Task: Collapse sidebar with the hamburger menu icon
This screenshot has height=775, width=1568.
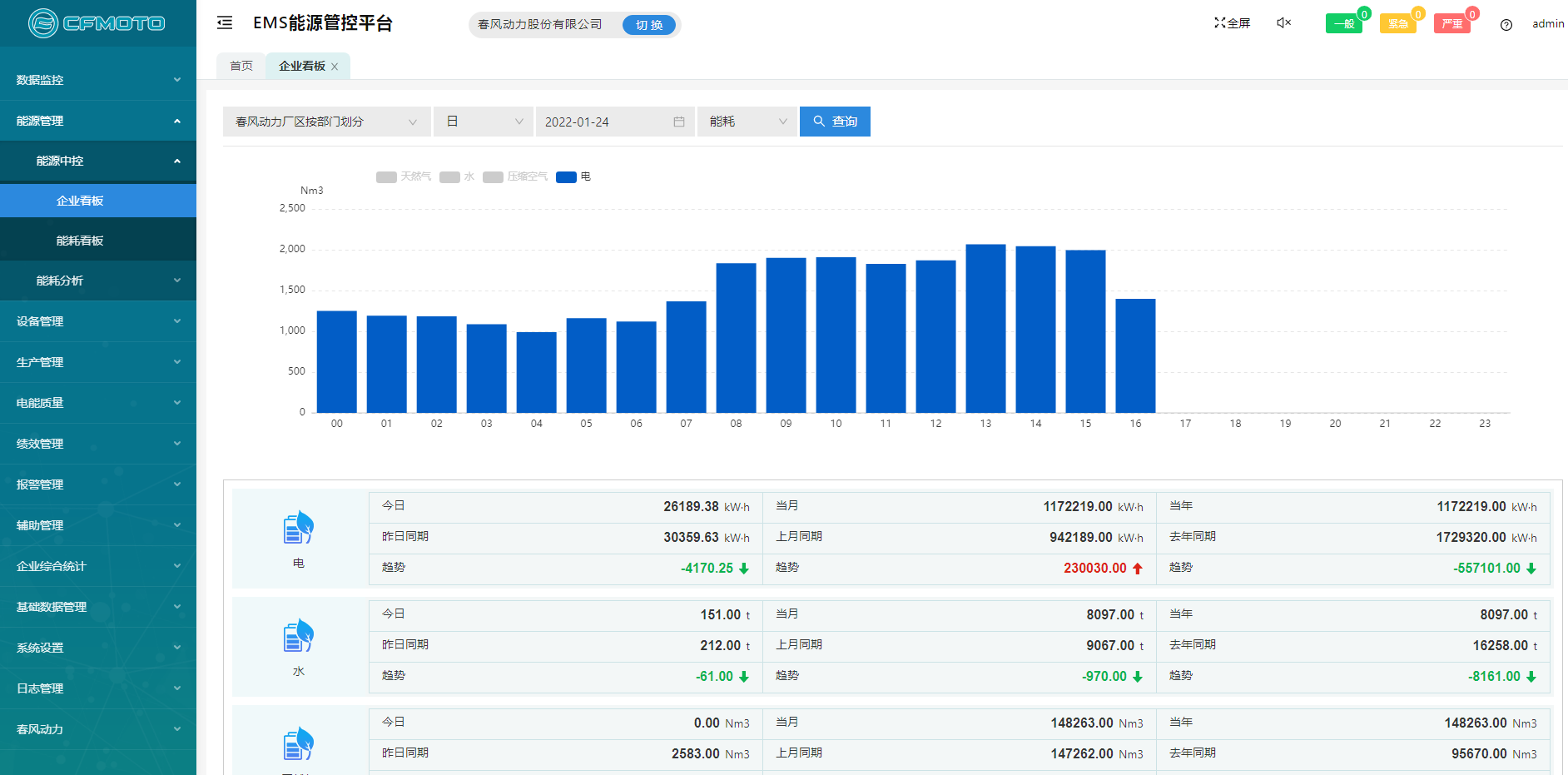Action: [225, 23]
